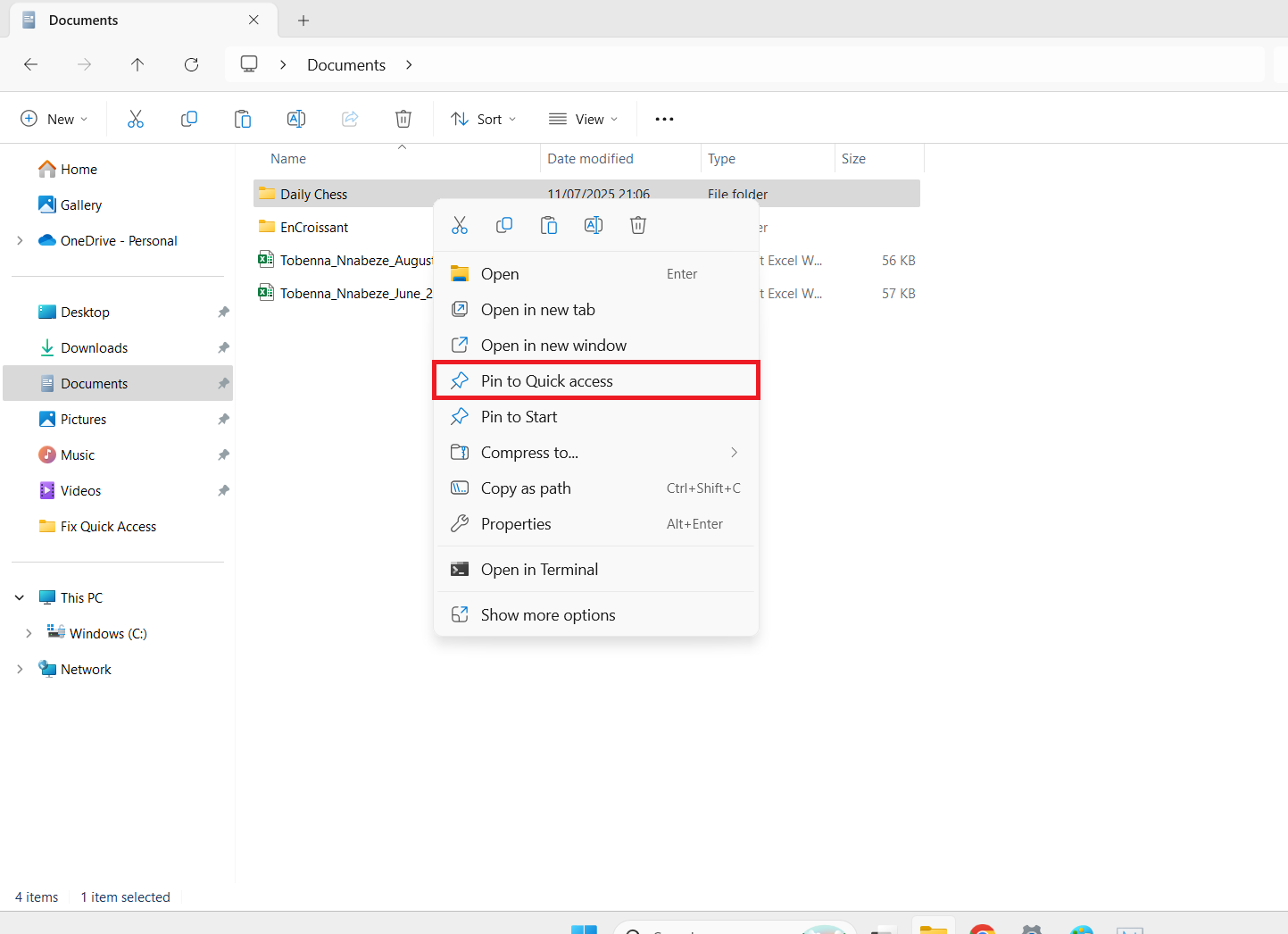Refresh the Documents view

(x=191, y=64)
